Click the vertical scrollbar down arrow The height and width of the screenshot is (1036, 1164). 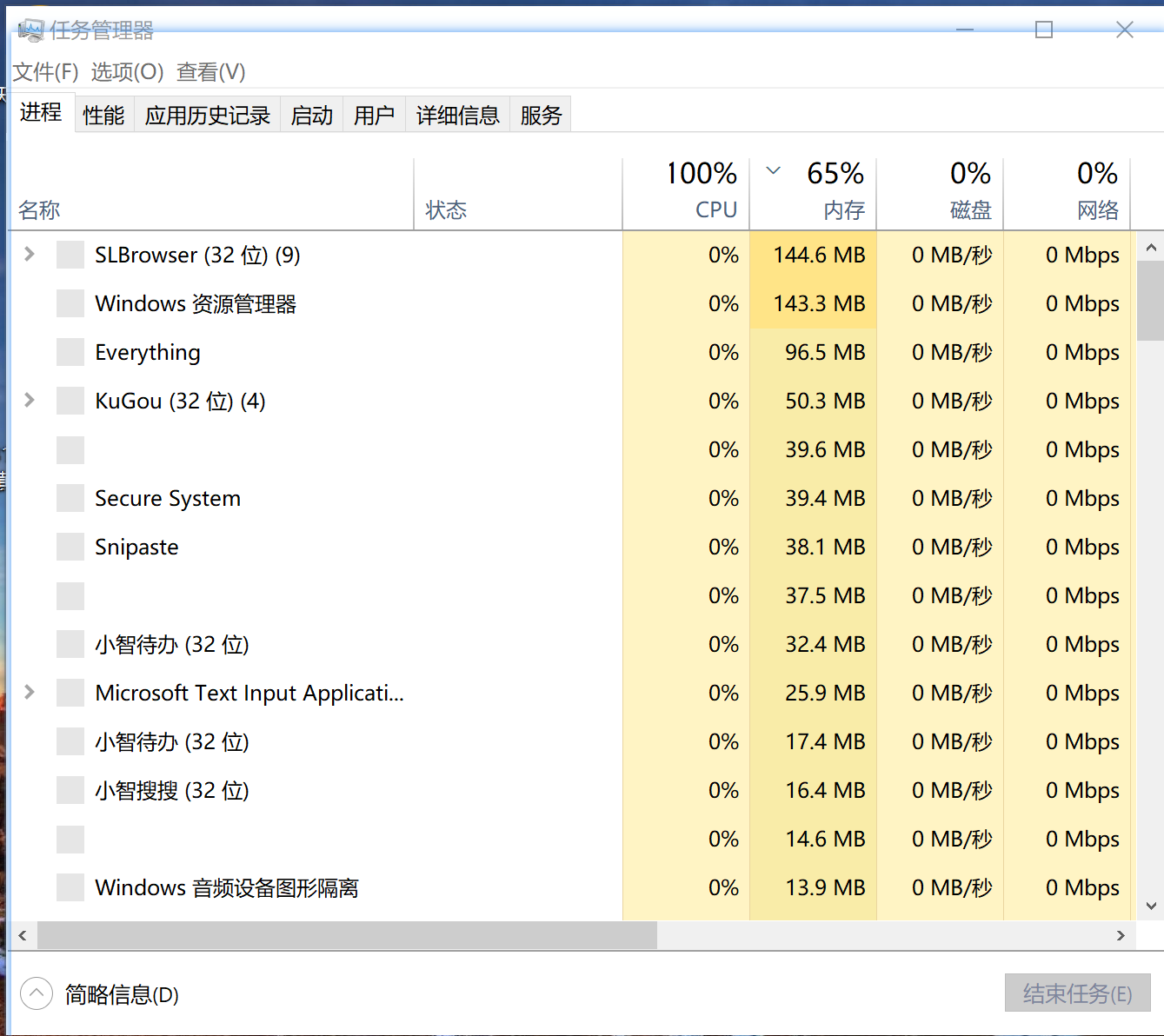[1151, 906]
